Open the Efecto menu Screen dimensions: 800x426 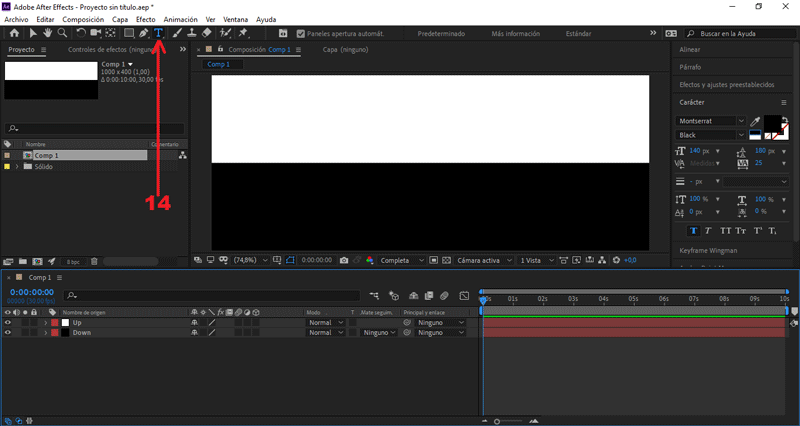point(145,19)
